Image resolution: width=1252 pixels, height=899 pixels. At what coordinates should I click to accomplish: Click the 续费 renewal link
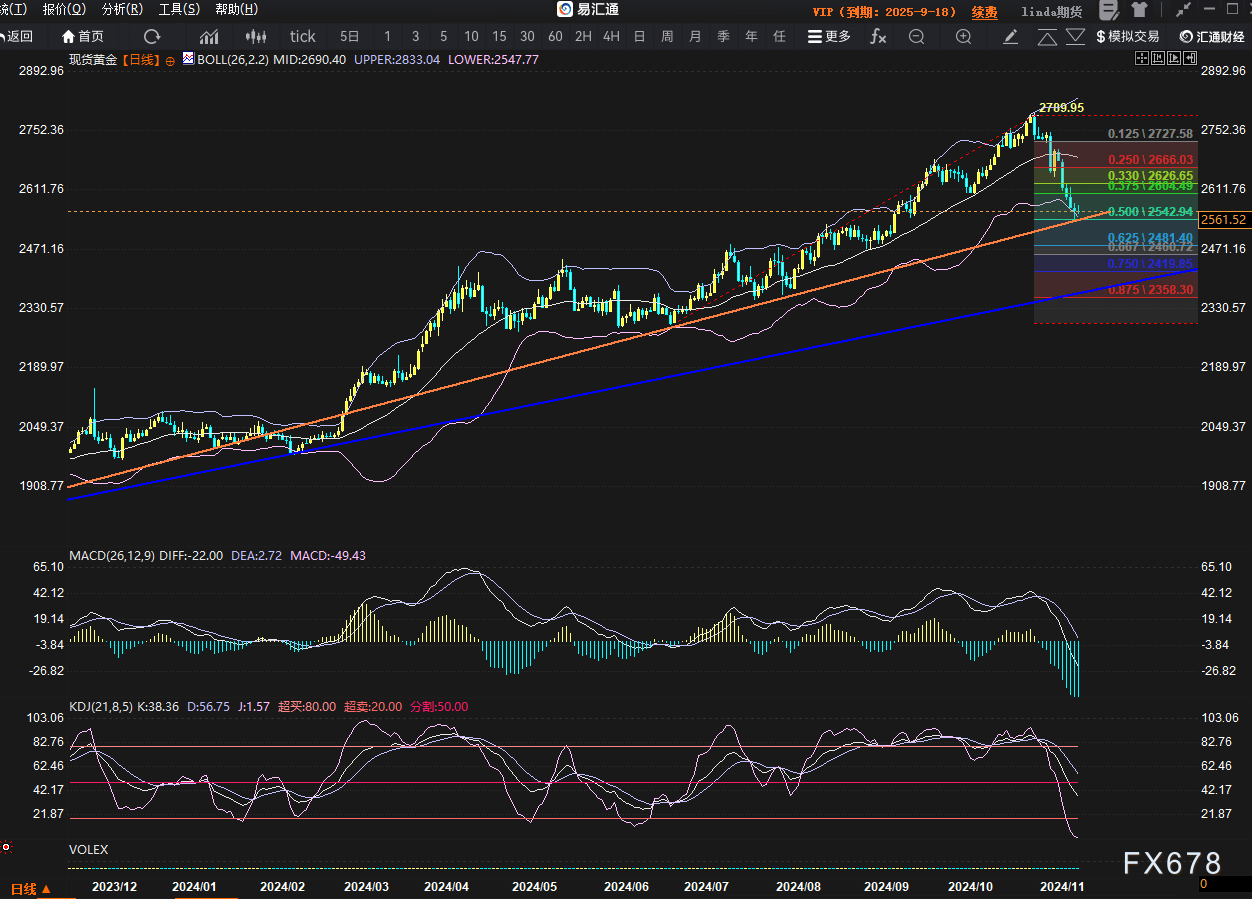tap(984, 12)
